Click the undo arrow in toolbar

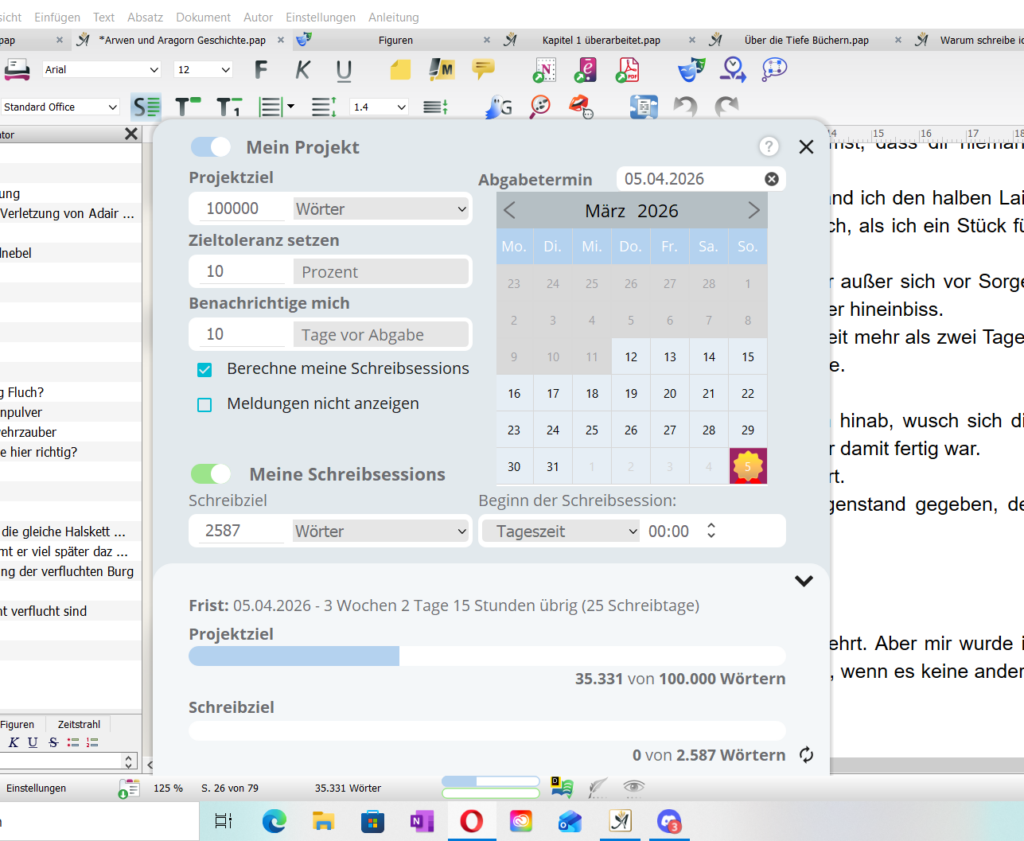(685, 106)
